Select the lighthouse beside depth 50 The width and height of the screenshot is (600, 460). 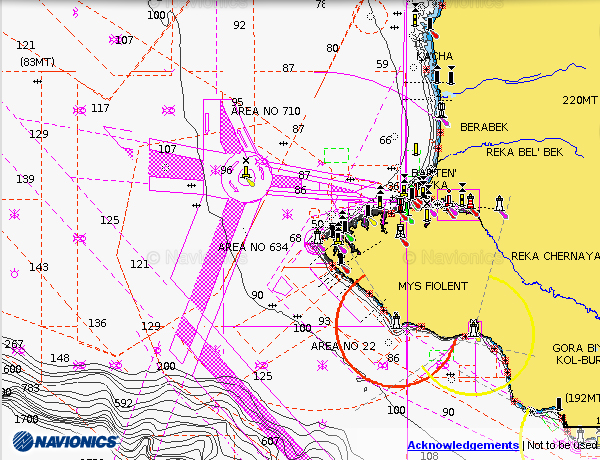[318, 237]
